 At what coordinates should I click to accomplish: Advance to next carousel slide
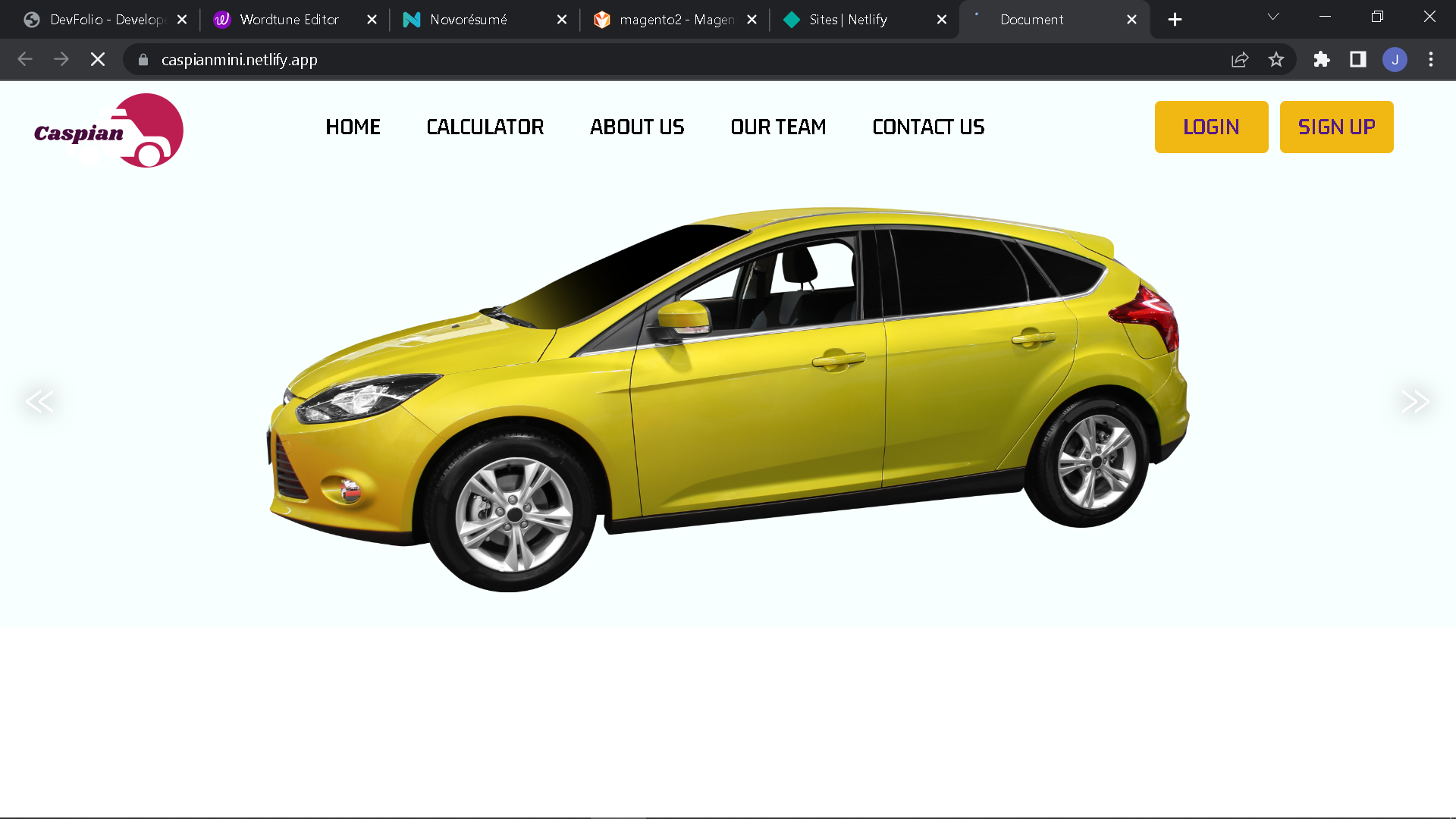[1415, 401]
